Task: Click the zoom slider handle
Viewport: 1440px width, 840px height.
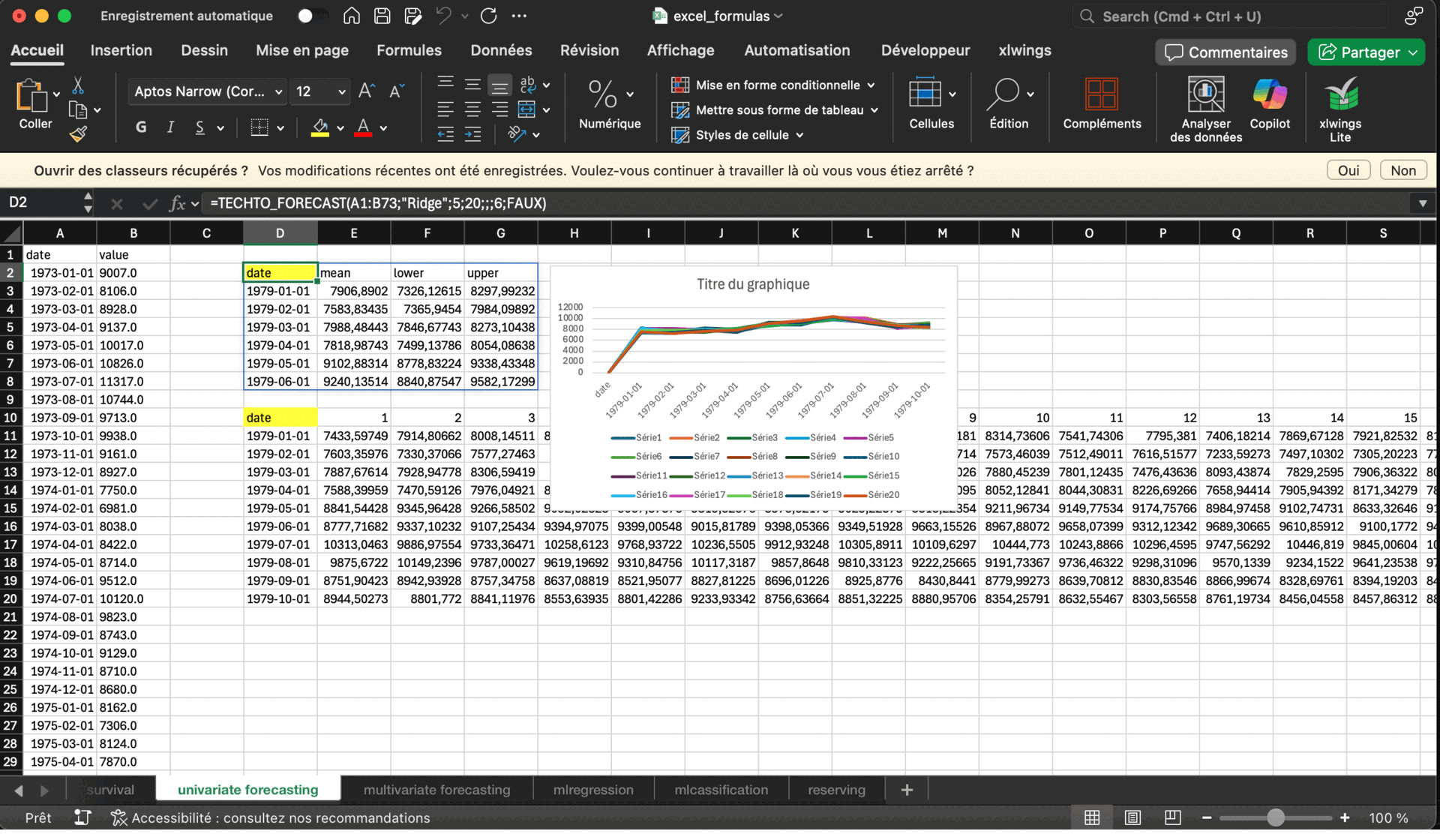Action: 1275,817
